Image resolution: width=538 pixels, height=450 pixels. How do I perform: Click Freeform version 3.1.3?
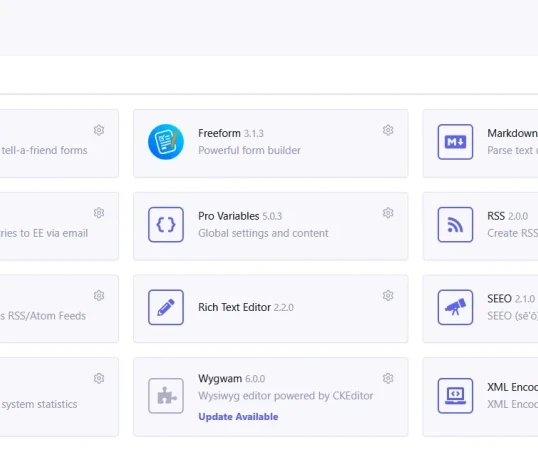tap(254, 133)
